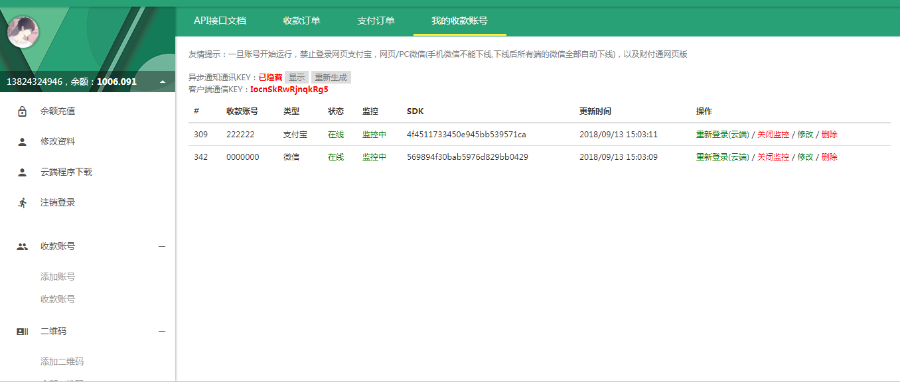Image resolution: width=900 pixels, height=382 pixels.
Task: Click 关闭监控 for account 0000000
Action: [773, 157]
